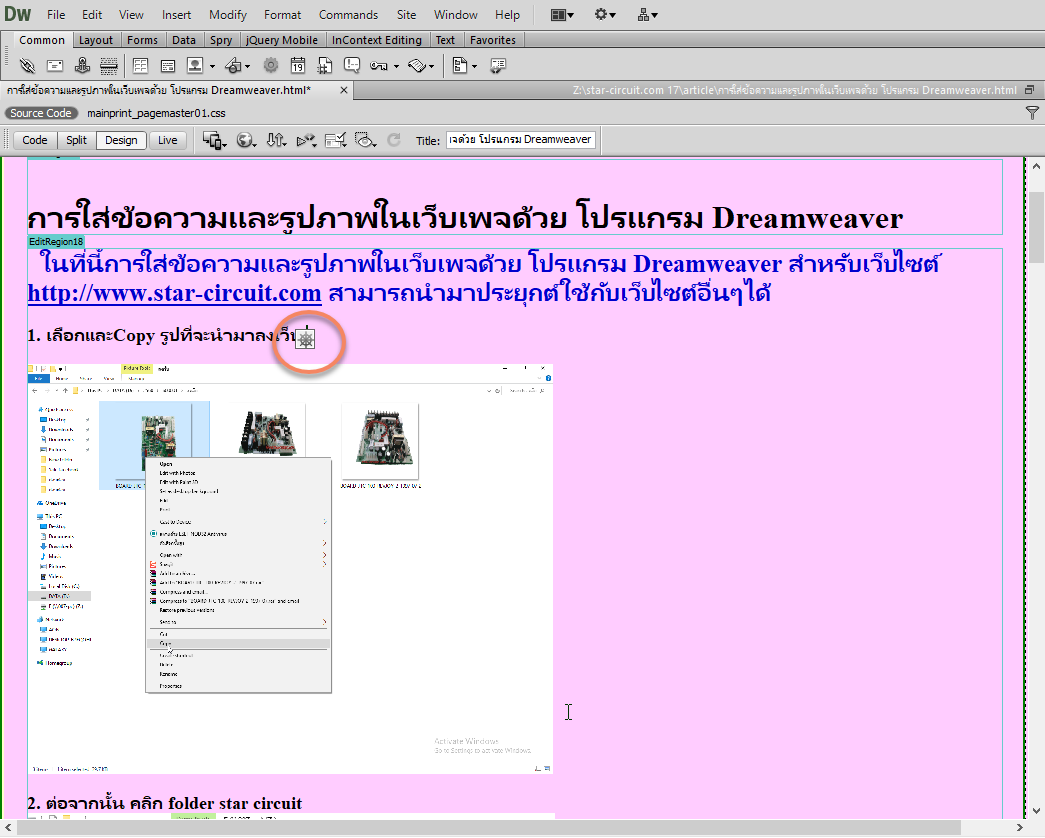The height and width of the screenshot is (838, 1045).
Task: Click the horizontal scrollbar right arrow
Action: point(1019,828)
